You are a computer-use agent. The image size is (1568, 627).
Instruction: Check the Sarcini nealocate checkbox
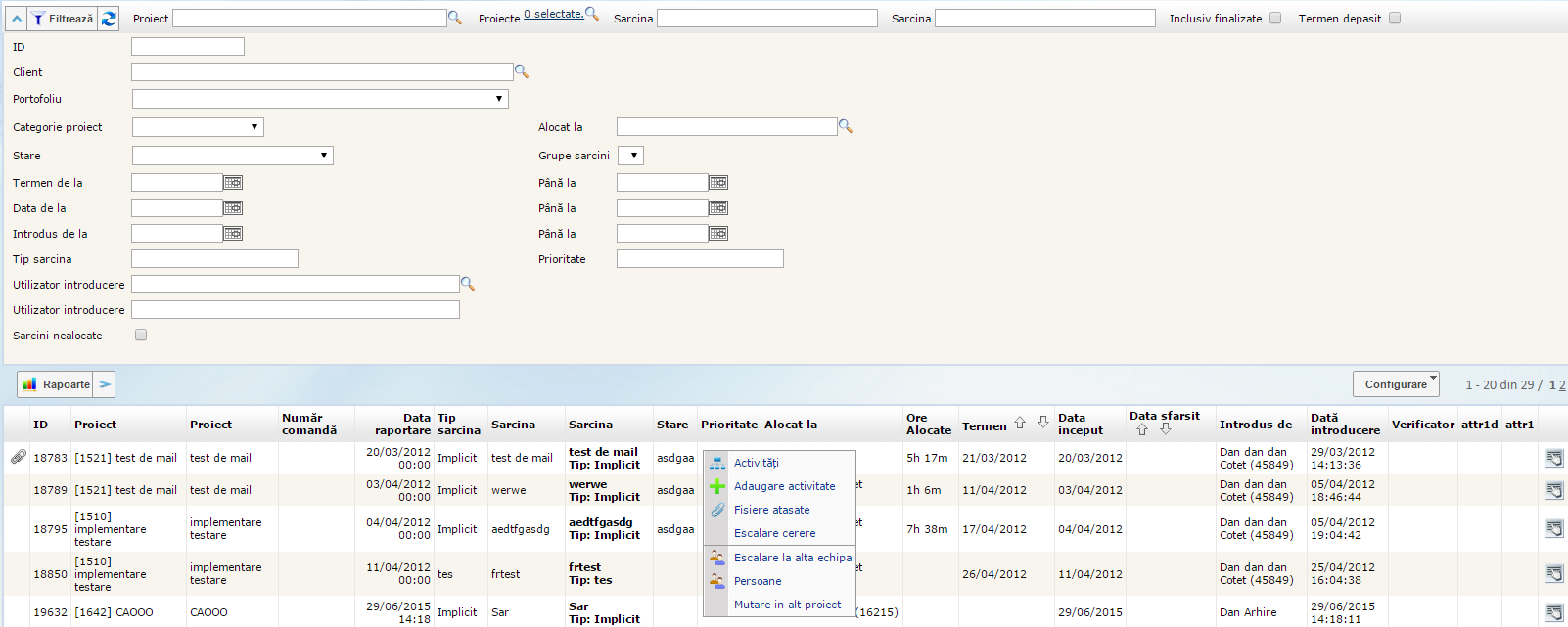(x=141, y=335)
